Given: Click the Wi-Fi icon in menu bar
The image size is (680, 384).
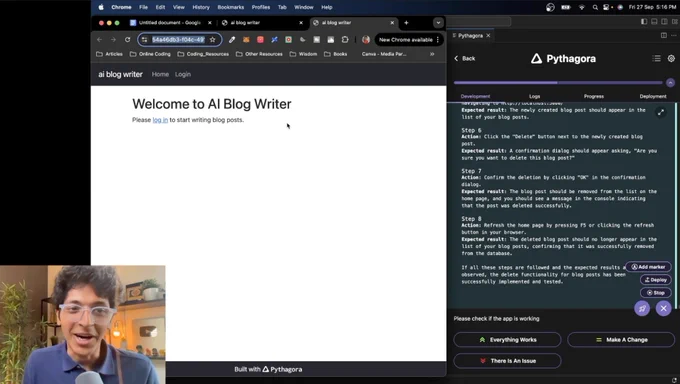Looking at the screenshot, I should [x=582, y=7].
